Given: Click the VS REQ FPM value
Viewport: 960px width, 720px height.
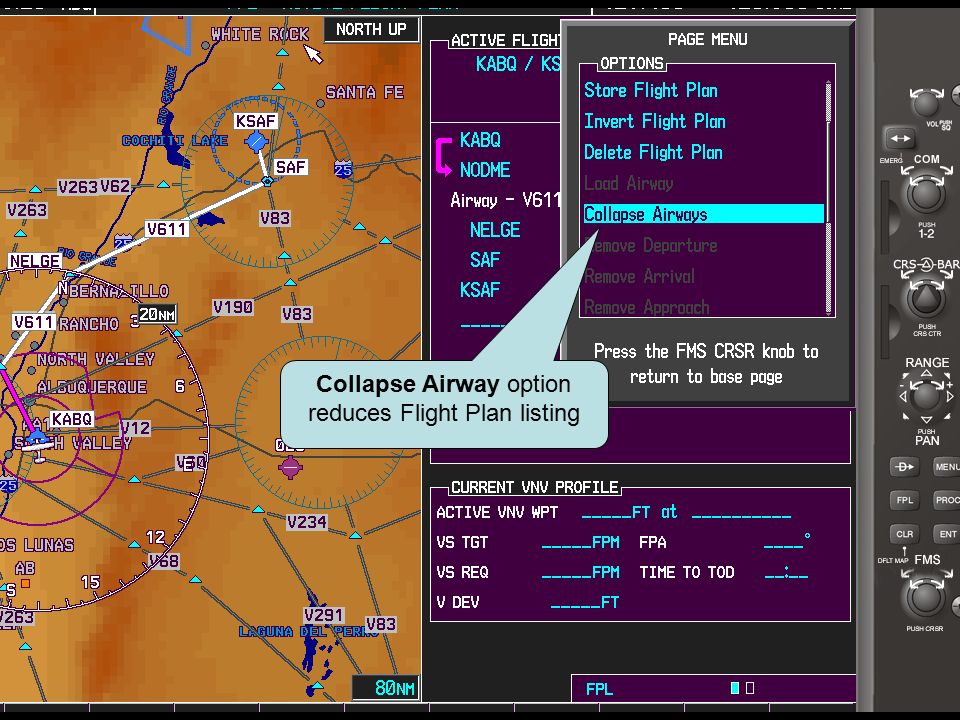Looking at the screenshot, I should tap(580, 572).
